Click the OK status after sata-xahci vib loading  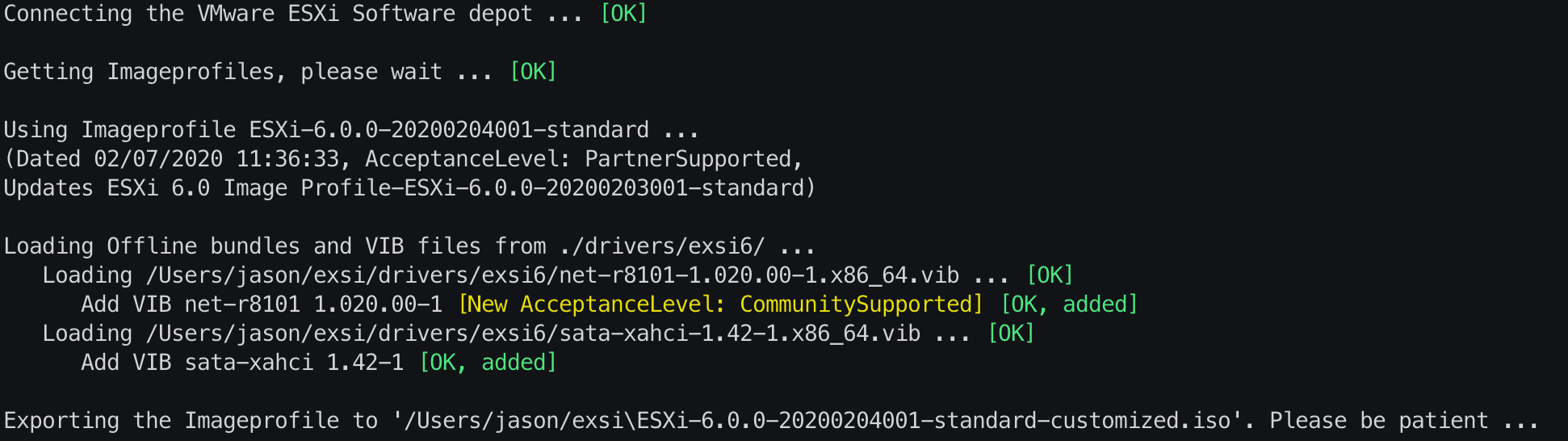(1011, 334)
